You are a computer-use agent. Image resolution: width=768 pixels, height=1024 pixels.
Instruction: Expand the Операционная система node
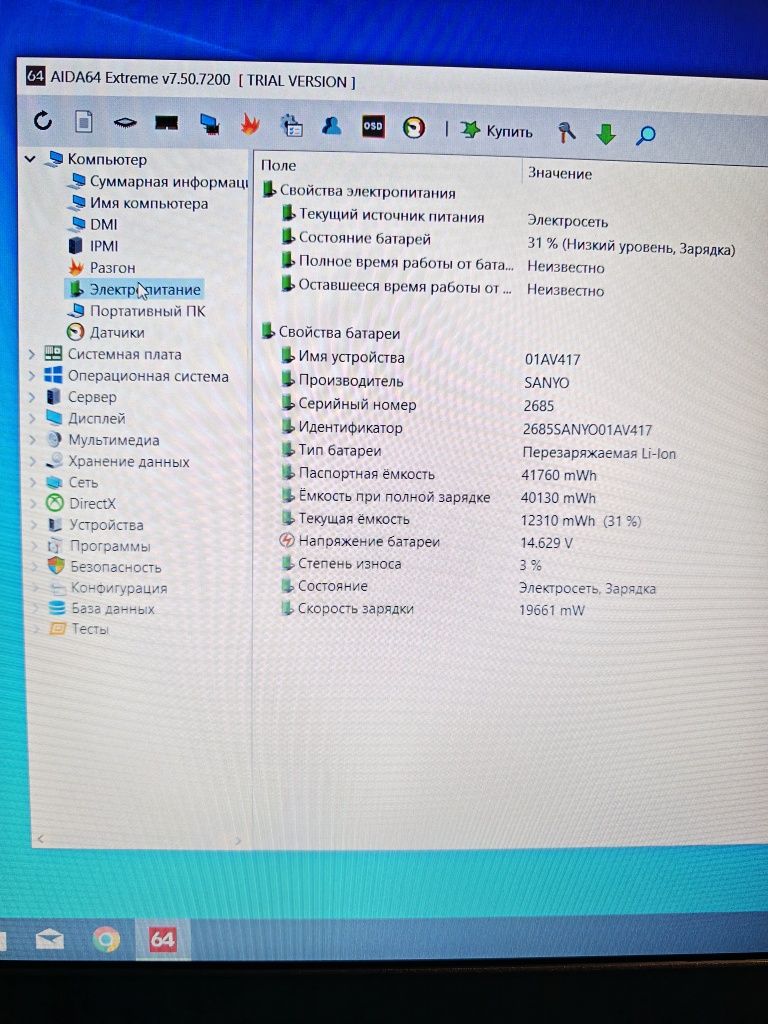tap(32, 376)
